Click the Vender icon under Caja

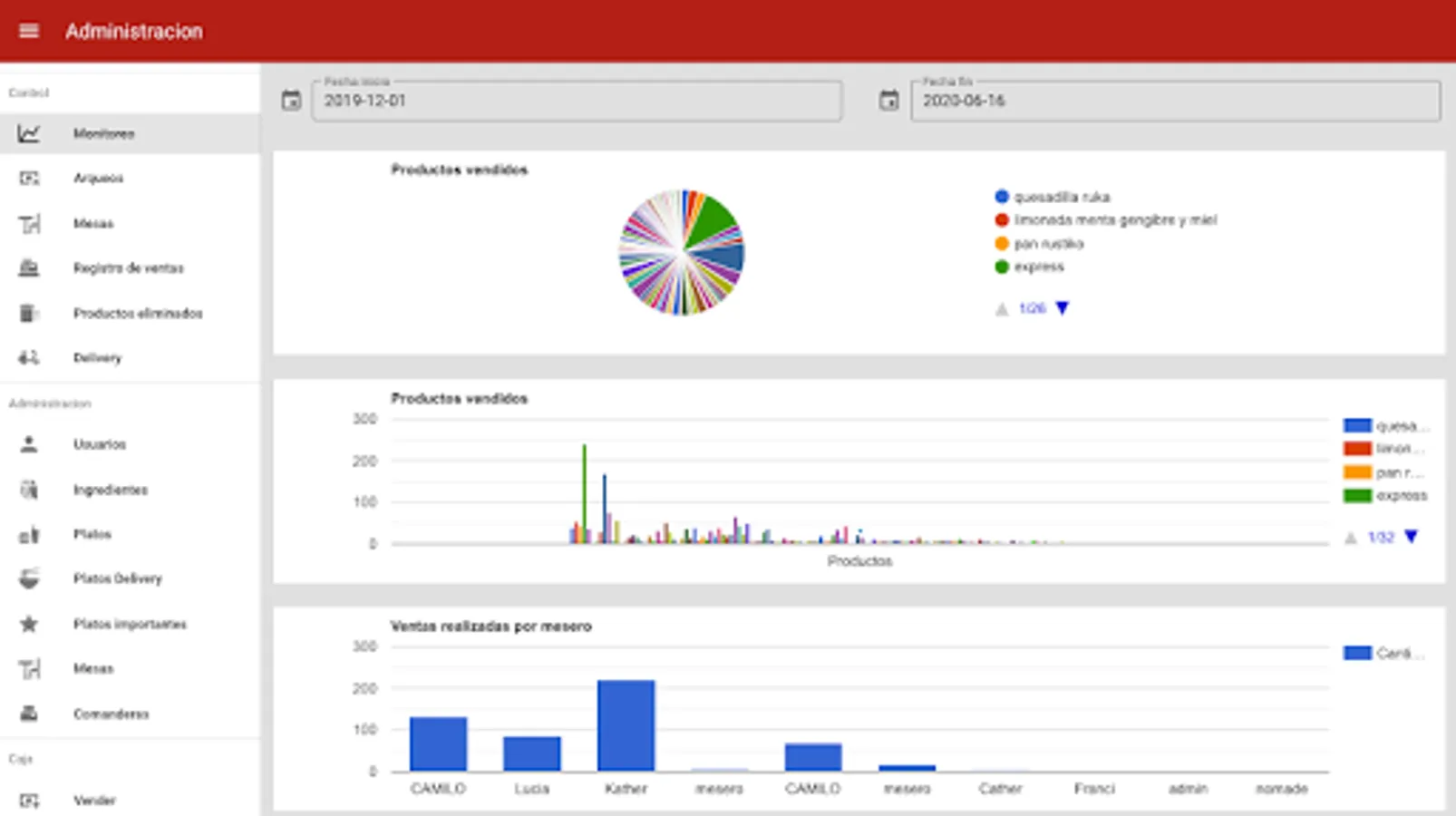click(29, 801)
